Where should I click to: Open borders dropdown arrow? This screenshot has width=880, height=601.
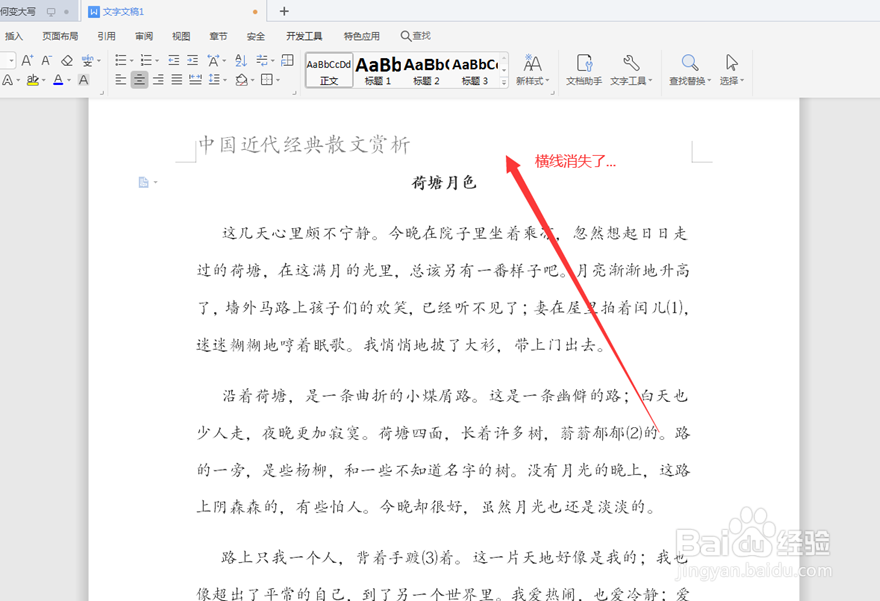click(x=278, y=80)
